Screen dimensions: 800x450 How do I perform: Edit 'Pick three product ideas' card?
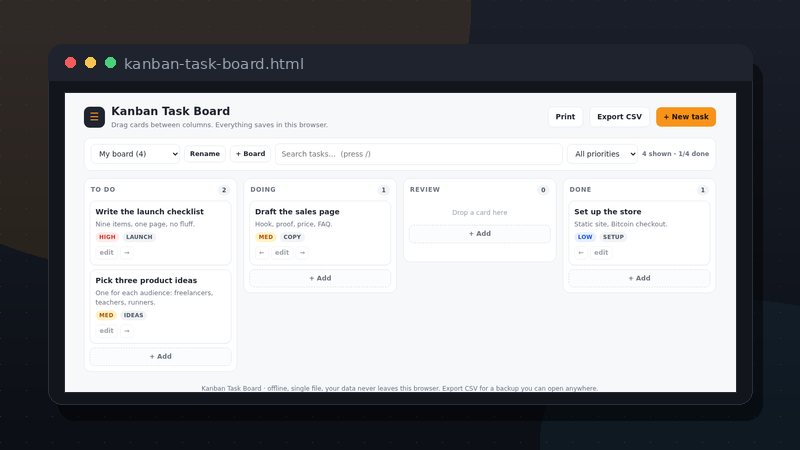[x=107, y=331]
